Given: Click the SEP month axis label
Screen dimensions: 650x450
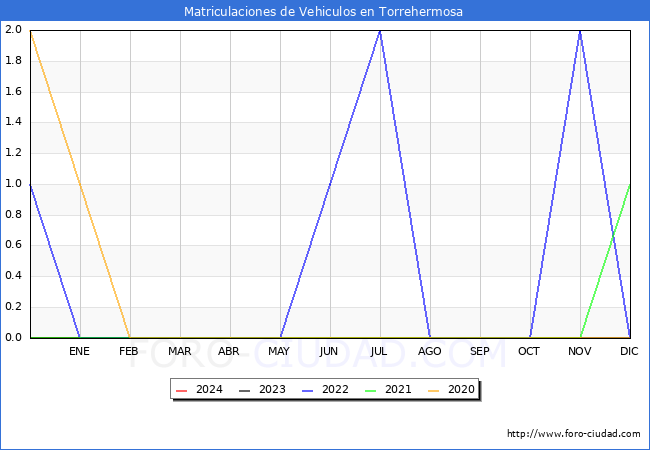Looking at the screenshot, I should (x=480, y=351).
